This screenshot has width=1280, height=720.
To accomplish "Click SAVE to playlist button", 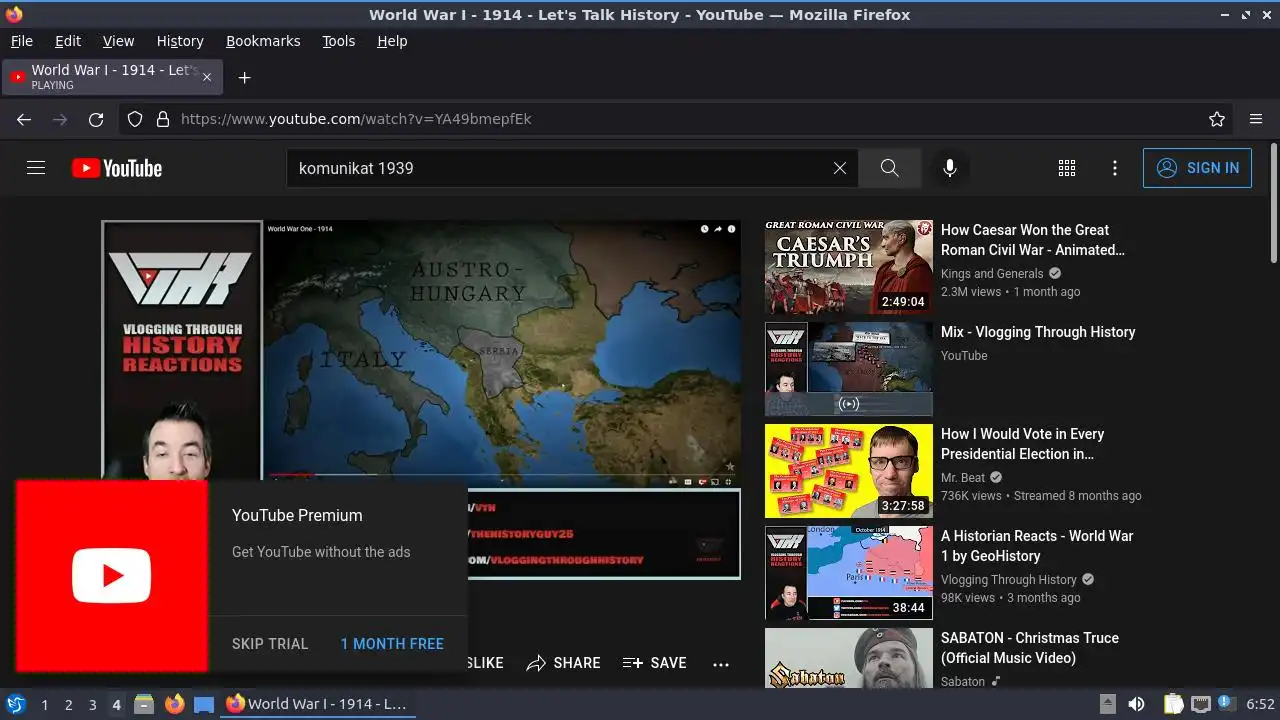I will click(x=655, y=663).
